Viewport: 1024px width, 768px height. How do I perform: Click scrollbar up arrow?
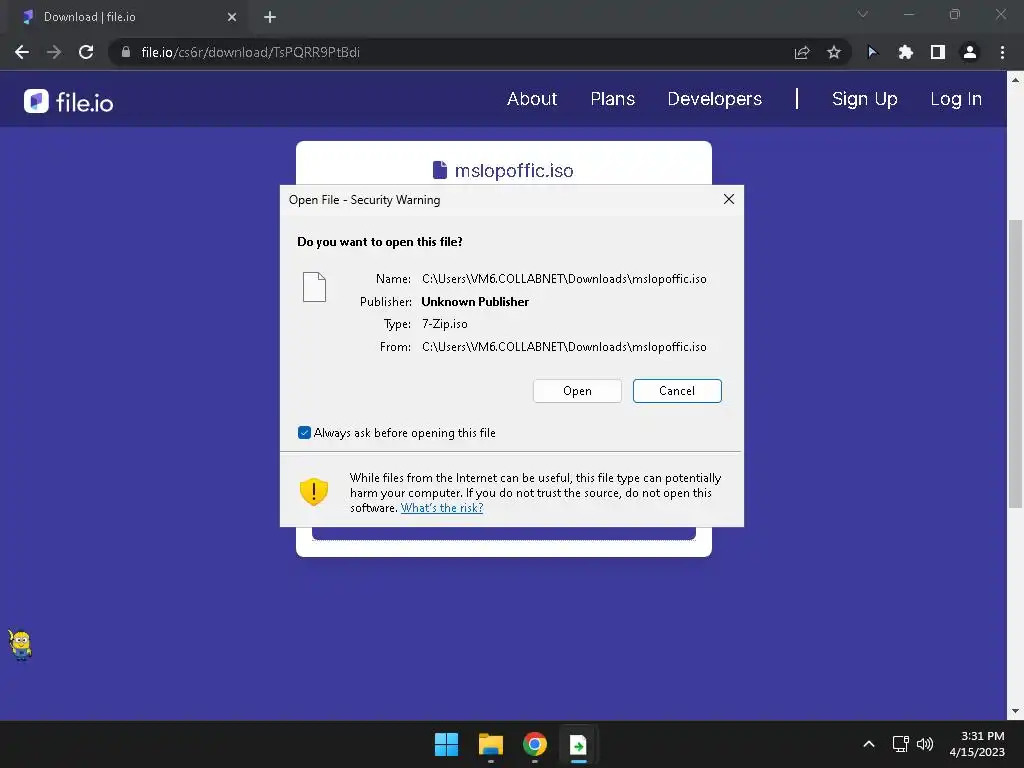(x=1015, y=80)
